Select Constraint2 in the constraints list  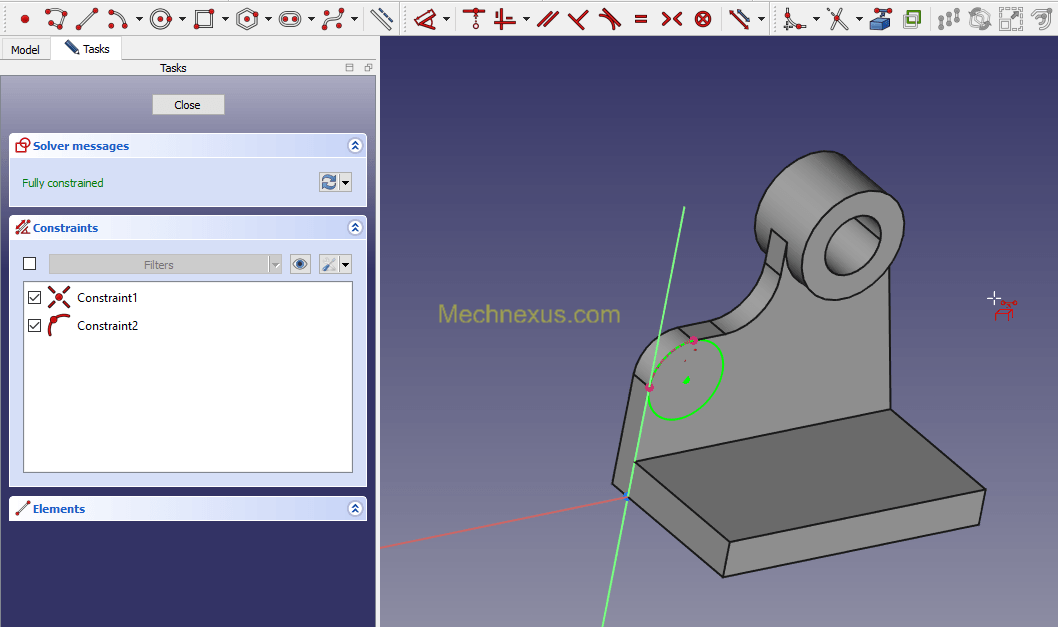107,325
